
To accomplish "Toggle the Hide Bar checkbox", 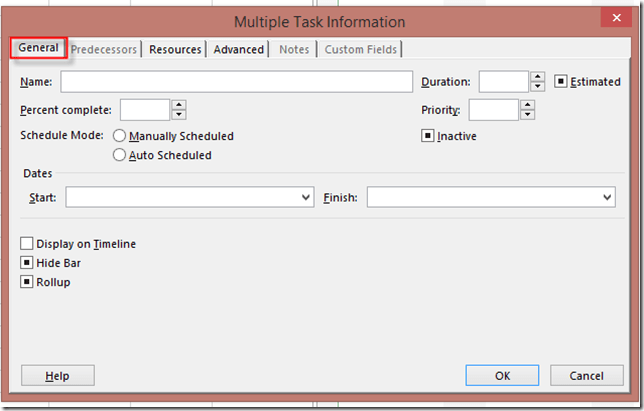I will tap(27, 263).
